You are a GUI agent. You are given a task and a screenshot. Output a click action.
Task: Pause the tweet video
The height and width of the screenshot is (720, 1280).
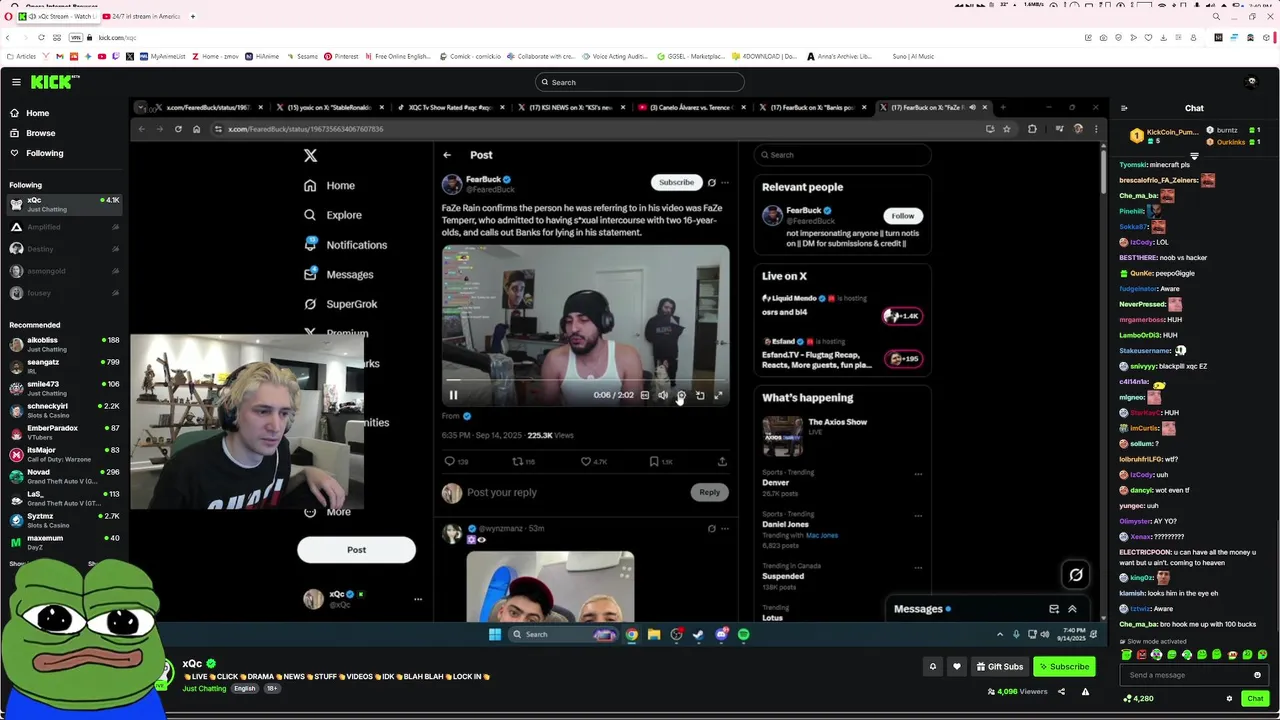point(453,395)
